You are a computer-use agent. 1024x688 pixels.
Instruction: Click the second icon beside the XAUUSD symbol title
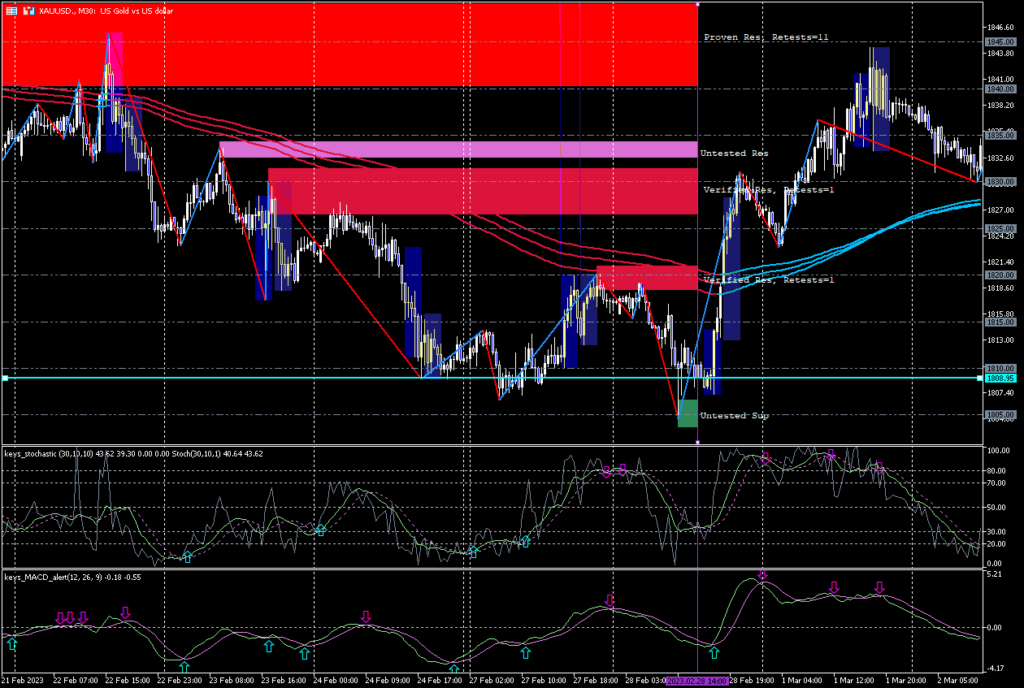coord(28,8)
